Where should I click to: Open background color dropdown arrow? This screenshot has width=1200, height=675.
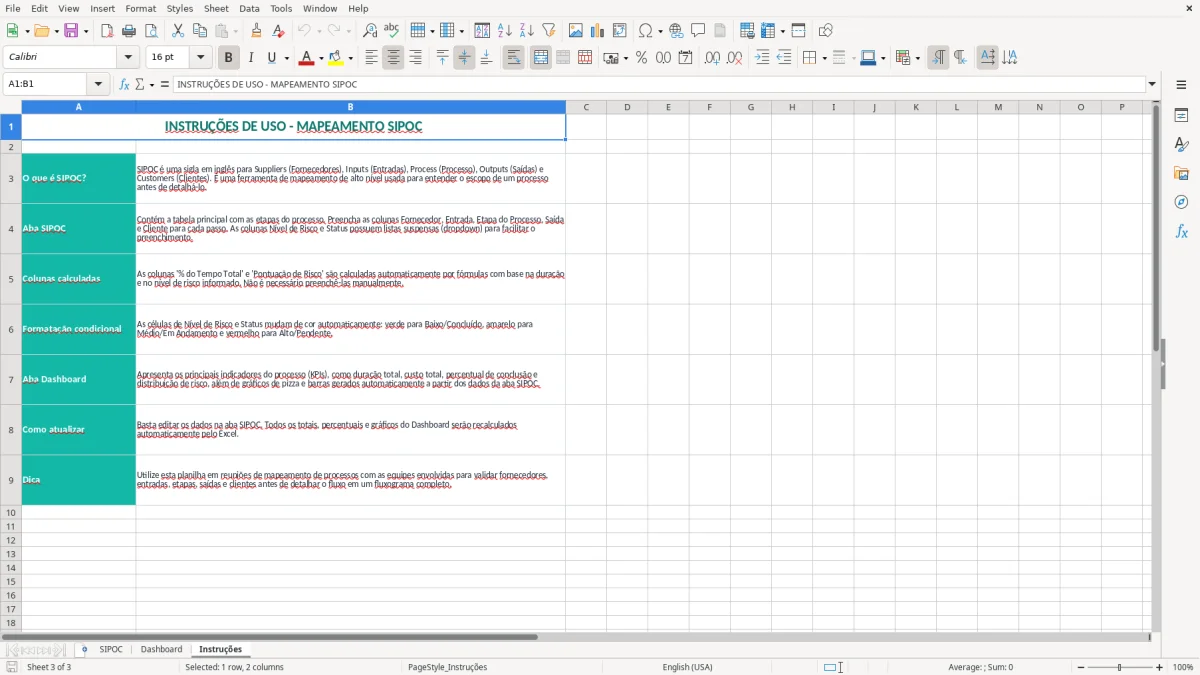(350, 58)
